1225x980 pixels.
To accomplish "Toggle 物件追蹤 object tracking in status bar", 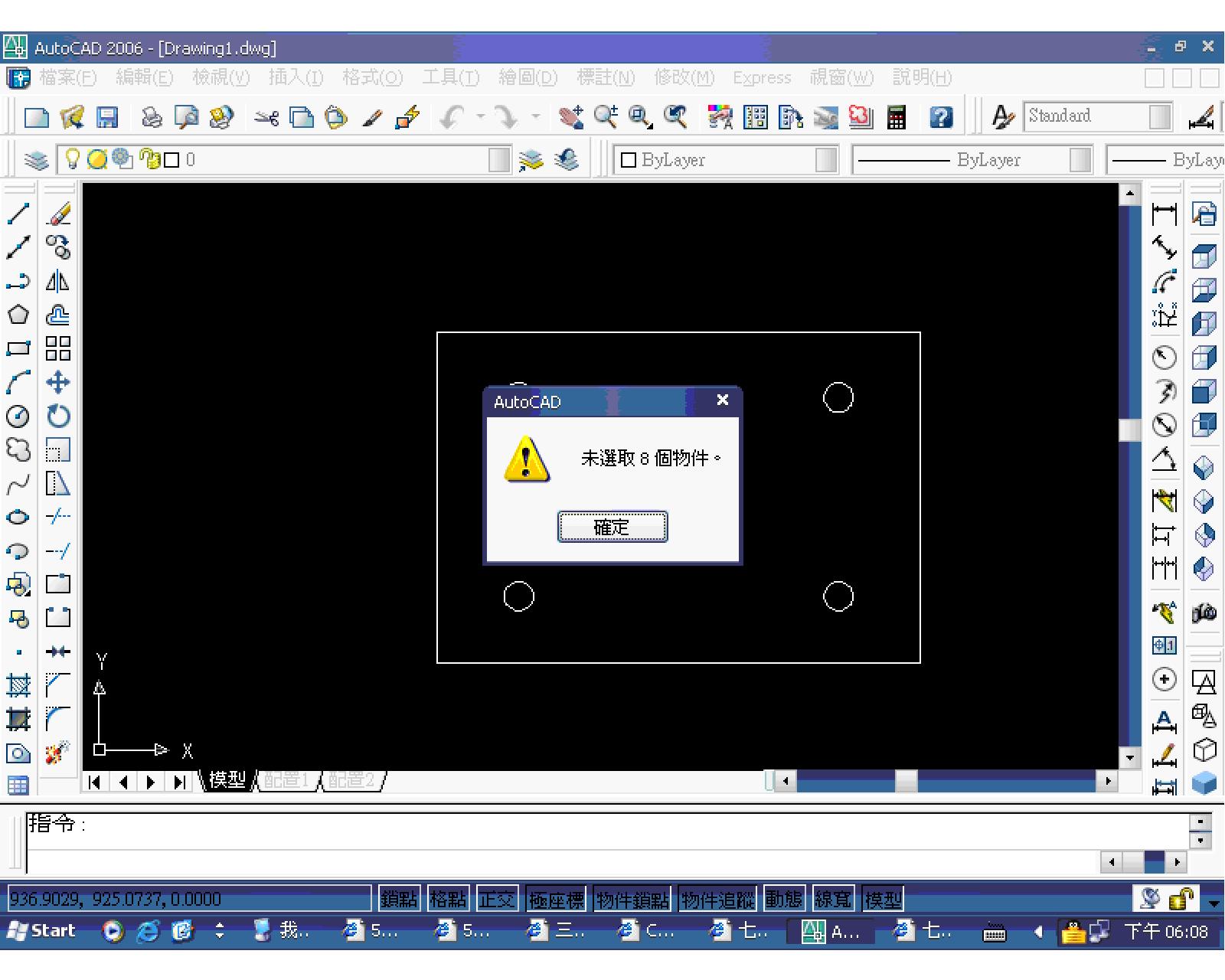I will pos(717,899).
